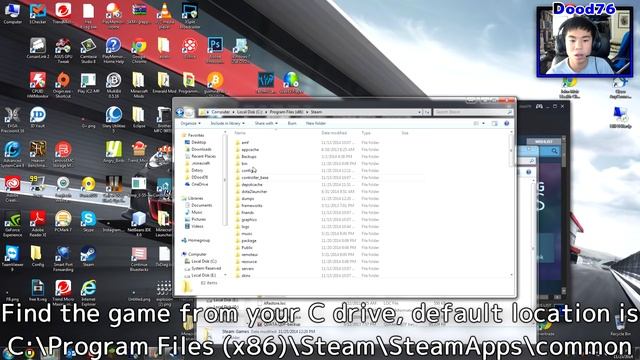Viewport: 640px width, 360px height.
Task: Launch Skype from the desktop
Action: tap(88, 222)
